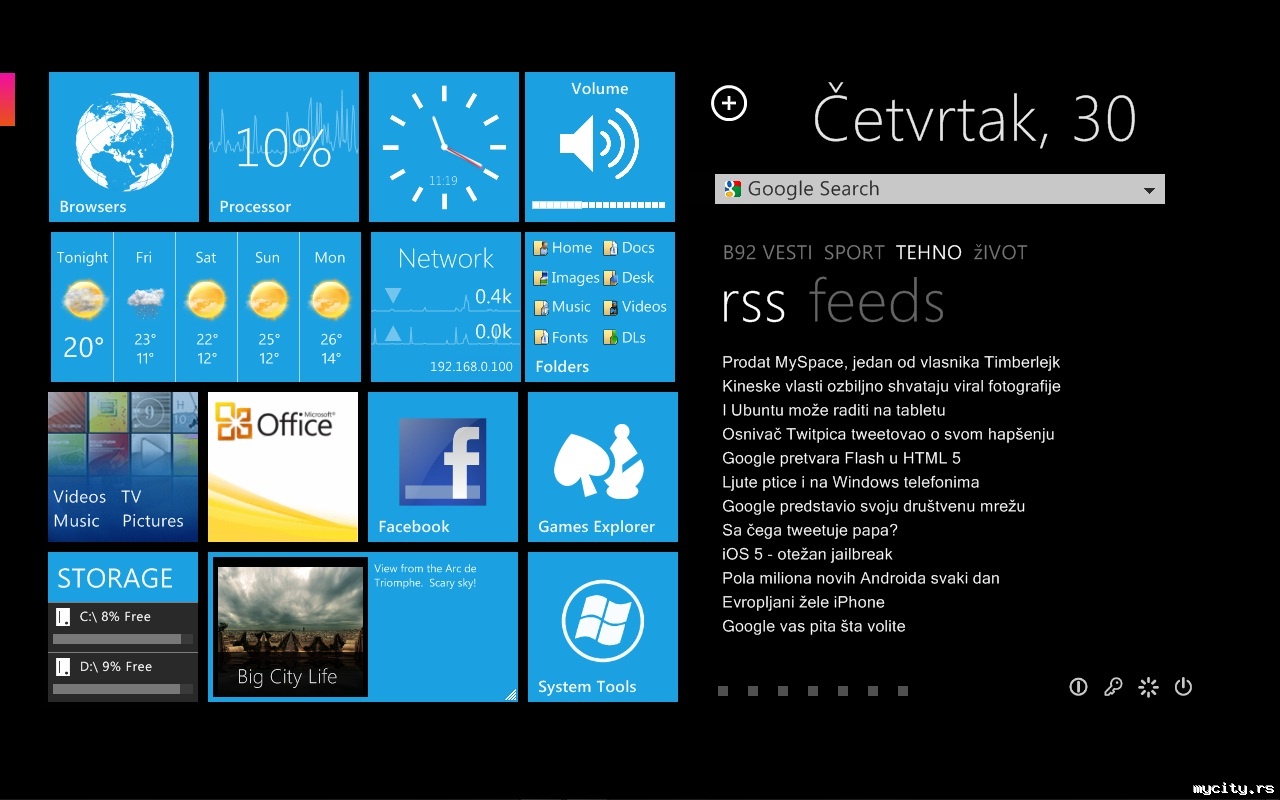Viewport: 1280px width, 800px height.
Task: Open headline 'Sa čega tweetuje papa?'
Action: tap(810, 530)
